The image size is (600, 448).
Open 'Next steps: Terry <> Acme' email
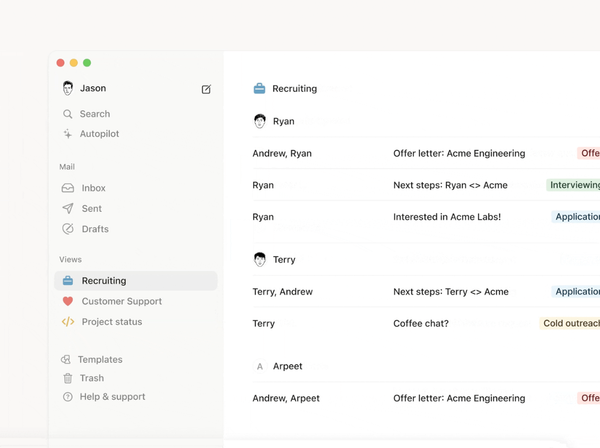tap(426, 292)
